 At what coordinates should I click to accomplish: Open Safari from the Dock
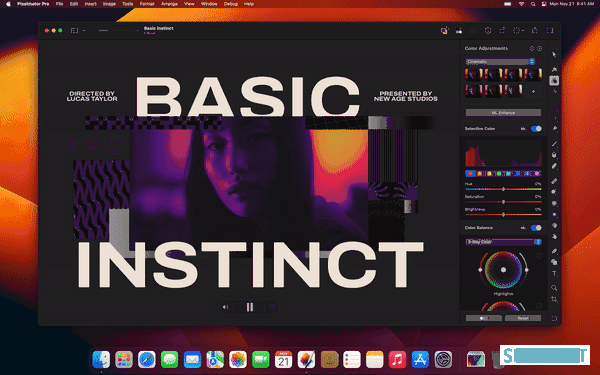(147, 360)
